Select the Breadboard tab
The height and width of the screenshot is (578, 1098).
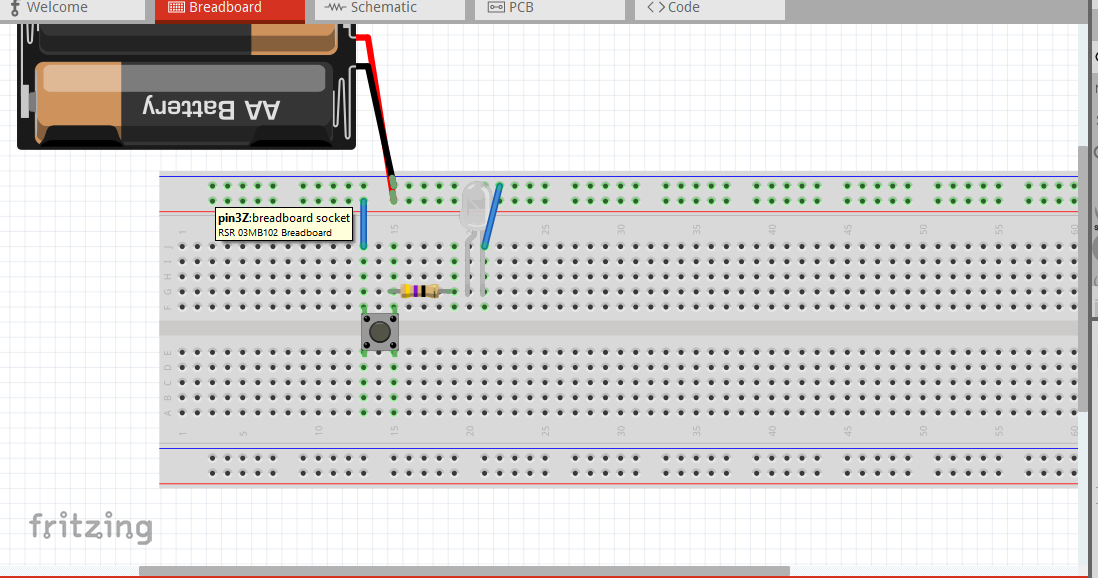coord(226,8)
